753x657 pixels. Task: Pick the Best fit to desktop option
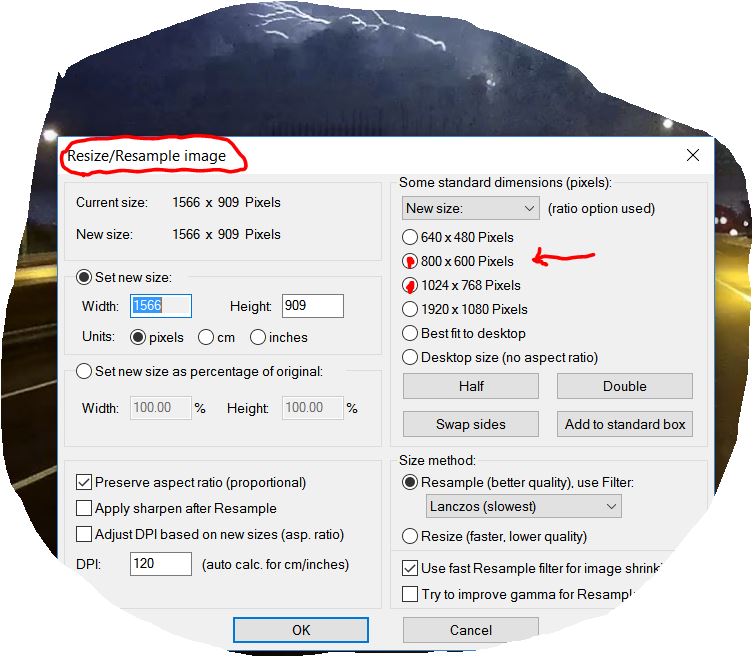tap(410, 334)
